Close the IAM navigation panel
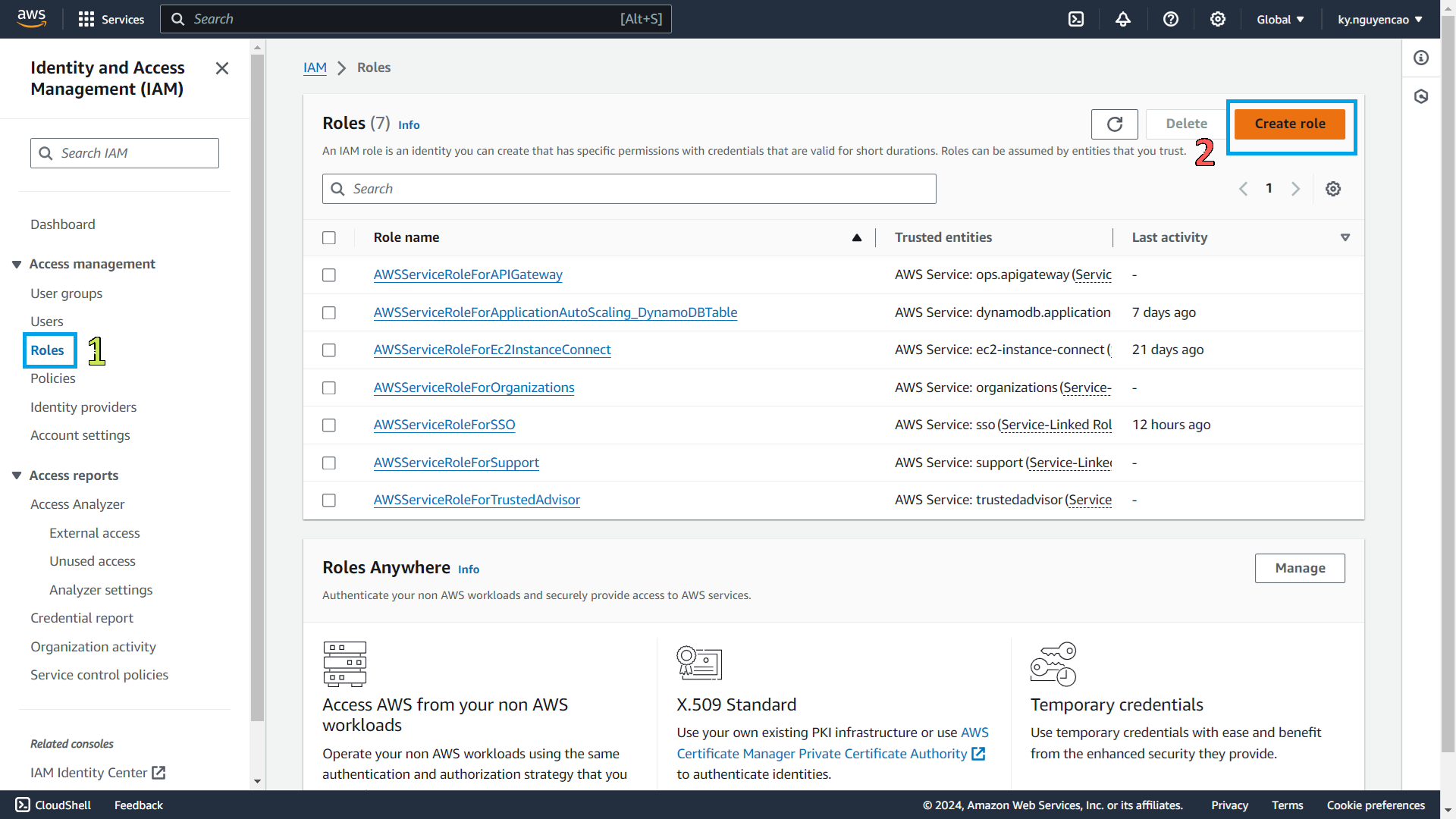1456x819 pixels. coord(222,68)
